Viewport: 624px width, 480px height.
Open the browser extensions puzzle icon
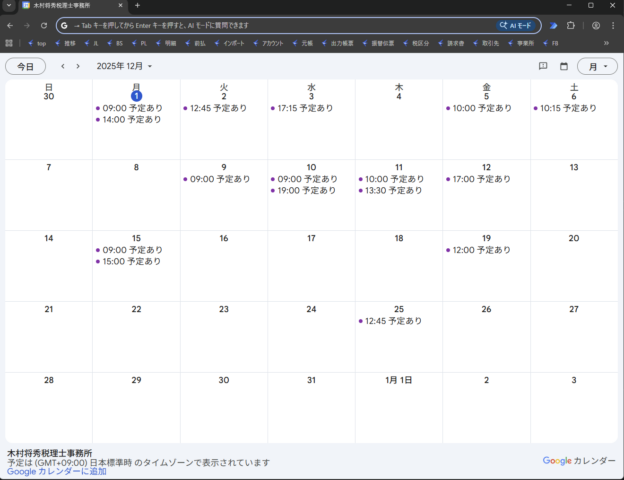[571, 25]
